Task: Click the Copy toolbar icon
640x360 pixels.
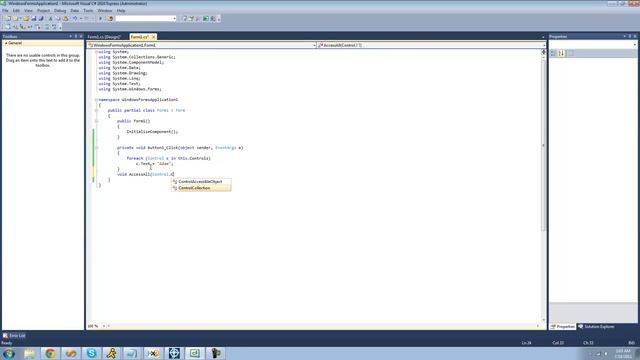Action: pyautogui.click(x=58, y=18)
